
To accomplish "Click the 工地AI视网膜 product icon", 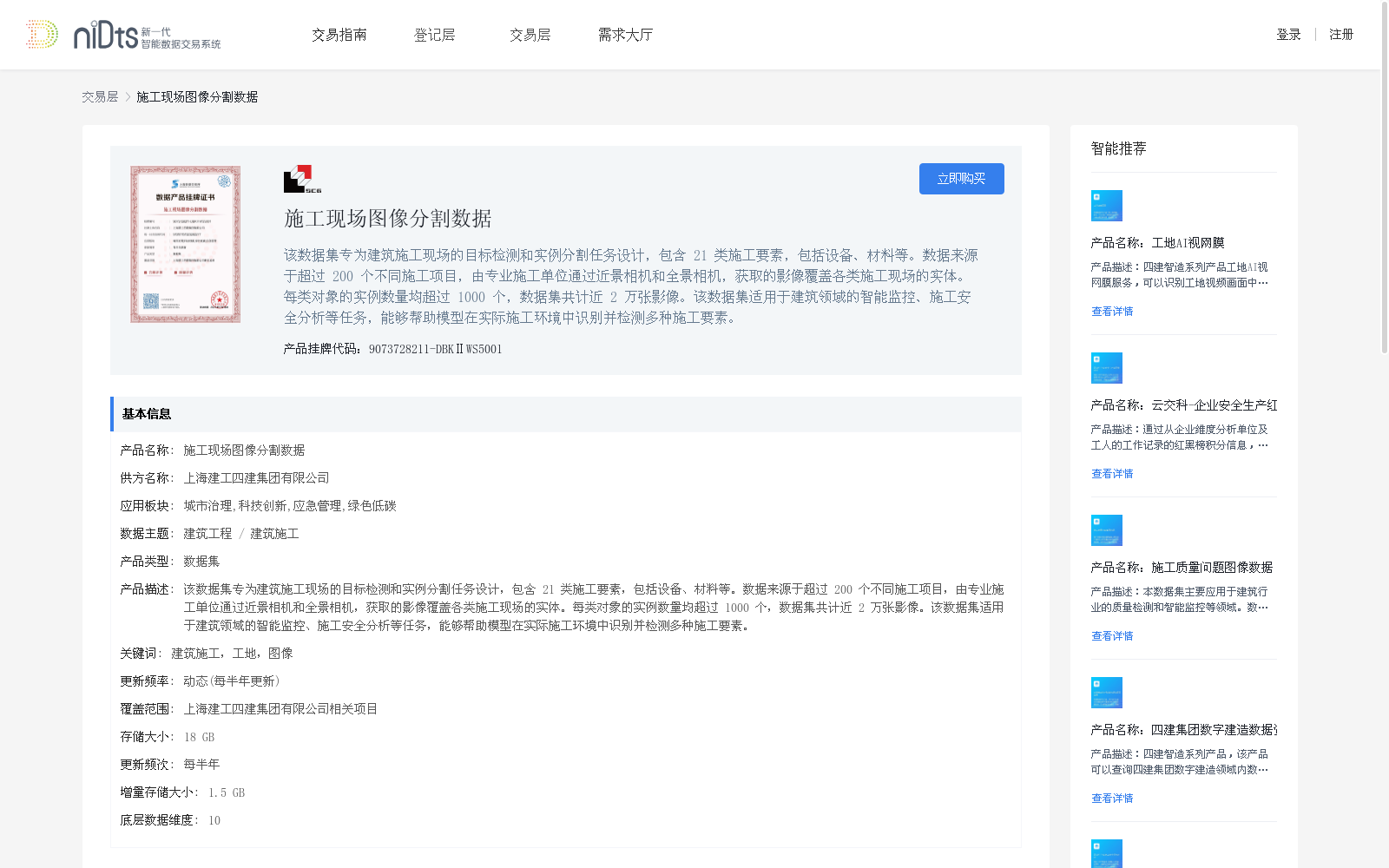I will tap(1107, 206).
